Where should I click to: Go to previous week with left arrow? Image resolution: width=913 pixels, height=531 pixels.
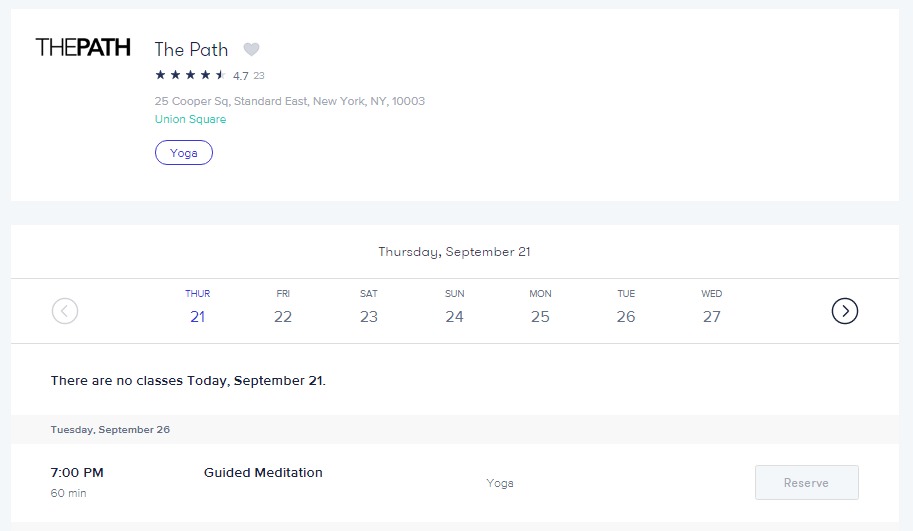[x=65, y=311]
